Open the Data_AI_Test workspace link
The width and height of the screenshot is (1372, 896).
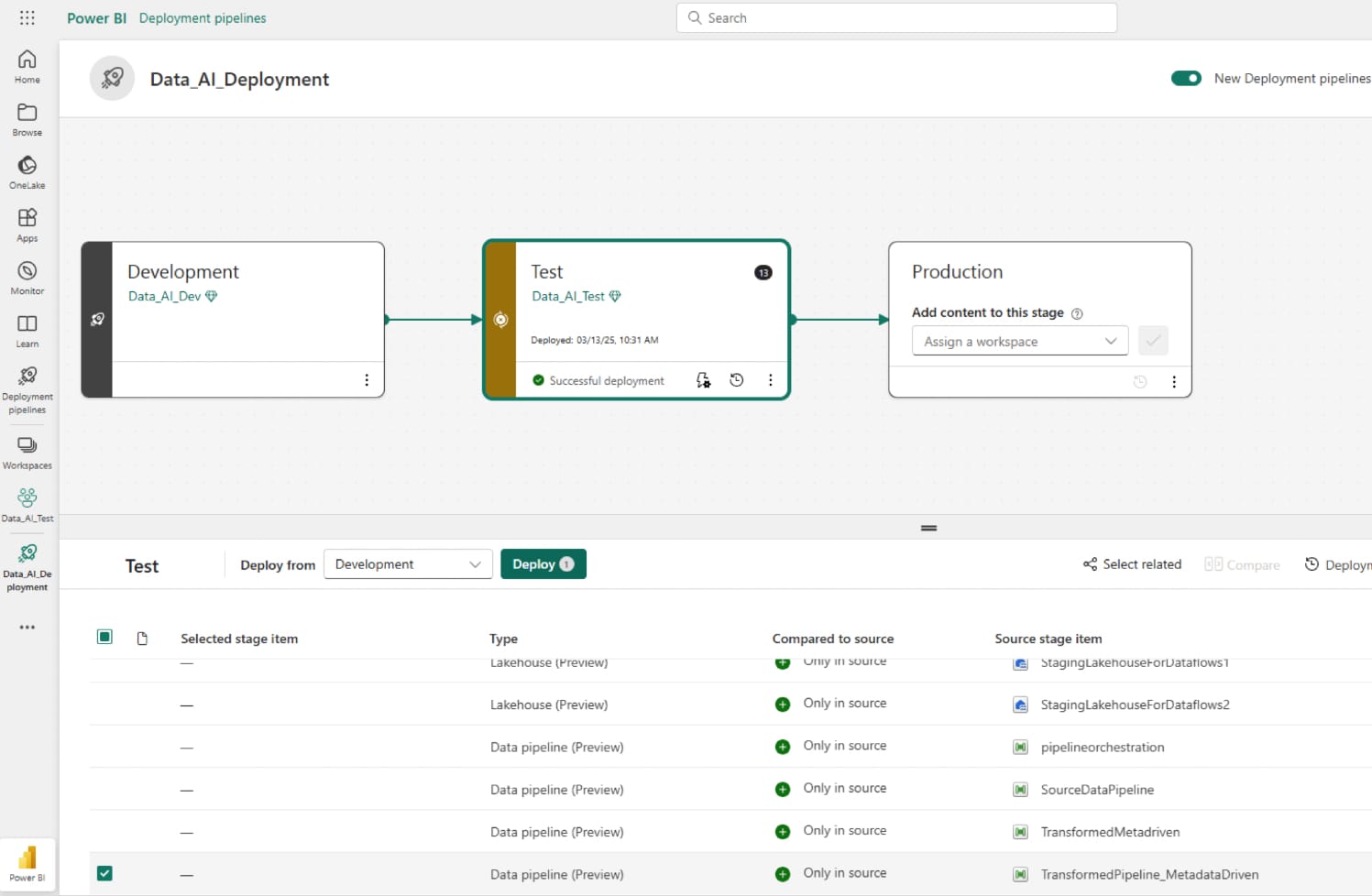[x=568, y=296]
